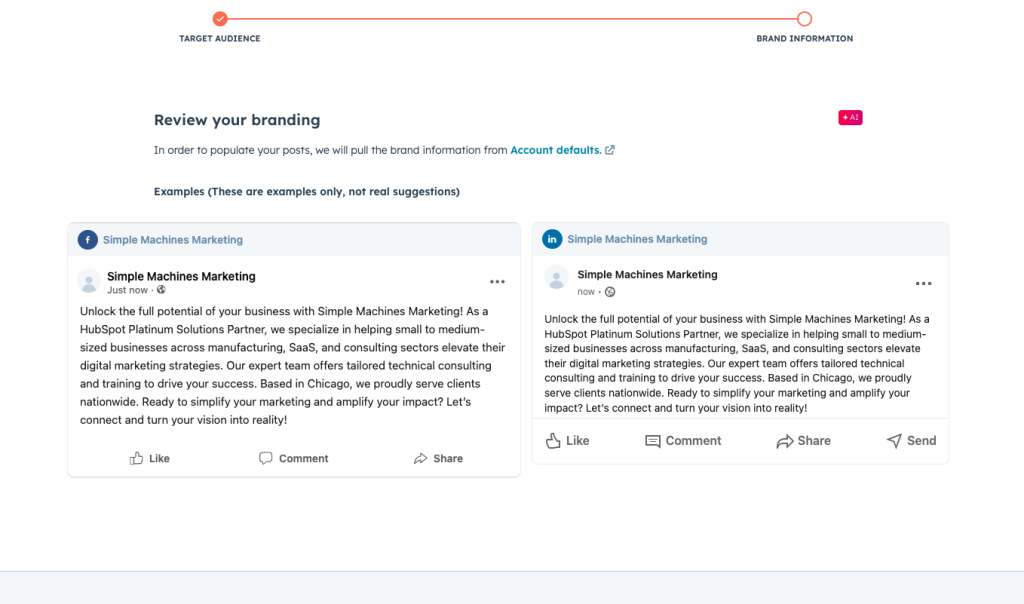
Task: Click Simple Machines Marketing Facebook header name
Action: [173, 240]
